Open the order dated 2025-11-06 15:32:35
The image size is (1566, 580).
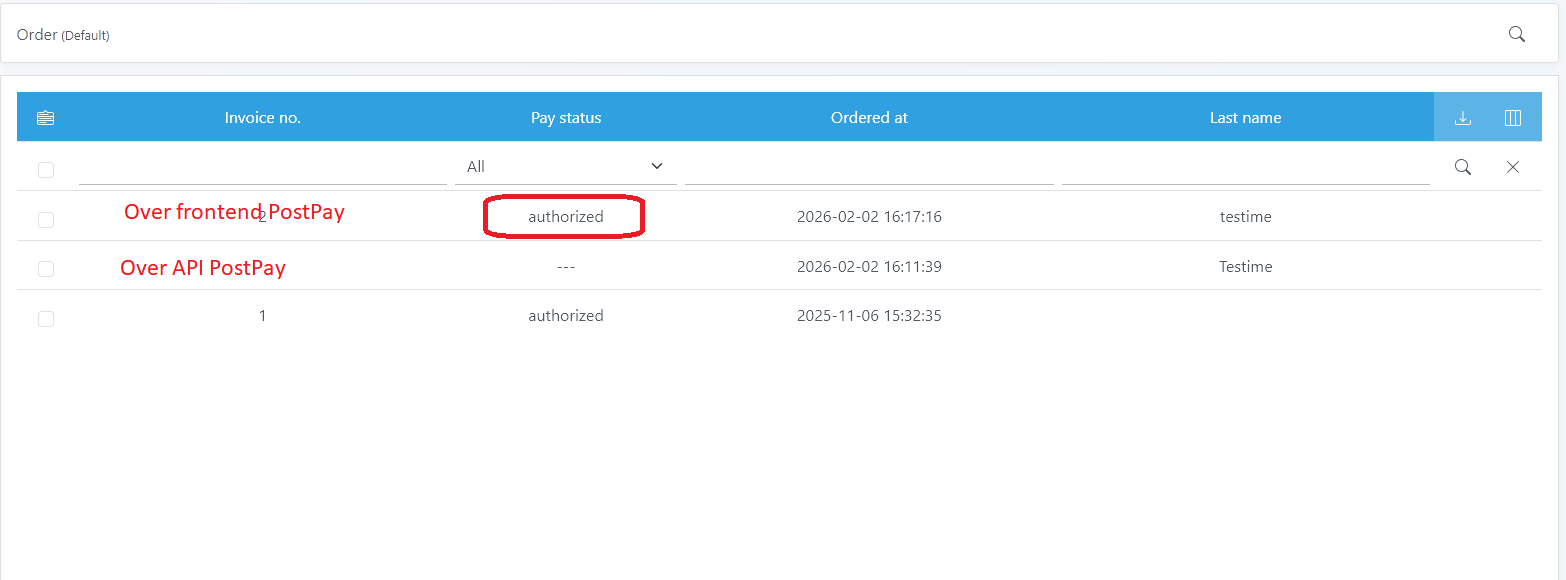(x=868, y=316)
